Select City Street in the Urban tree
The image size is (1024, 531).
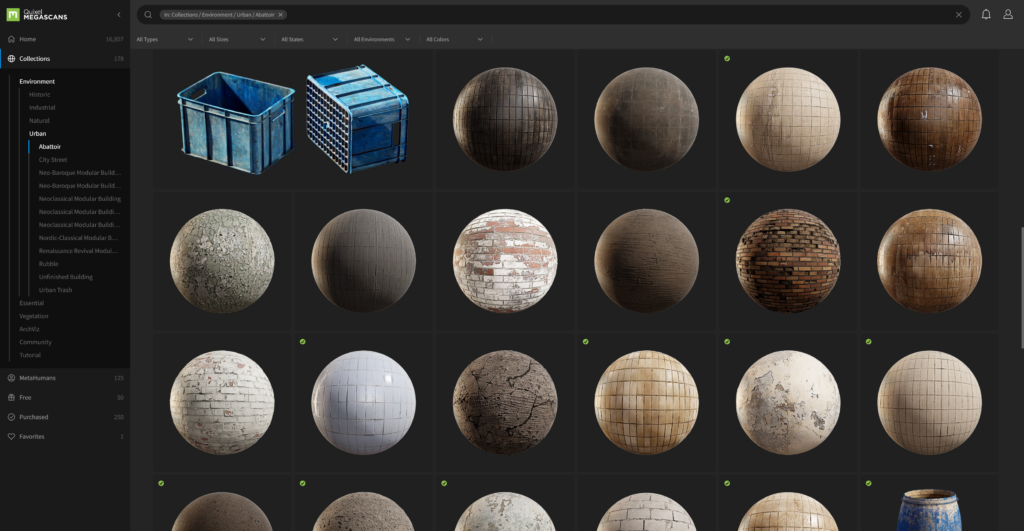pos(53,159)
